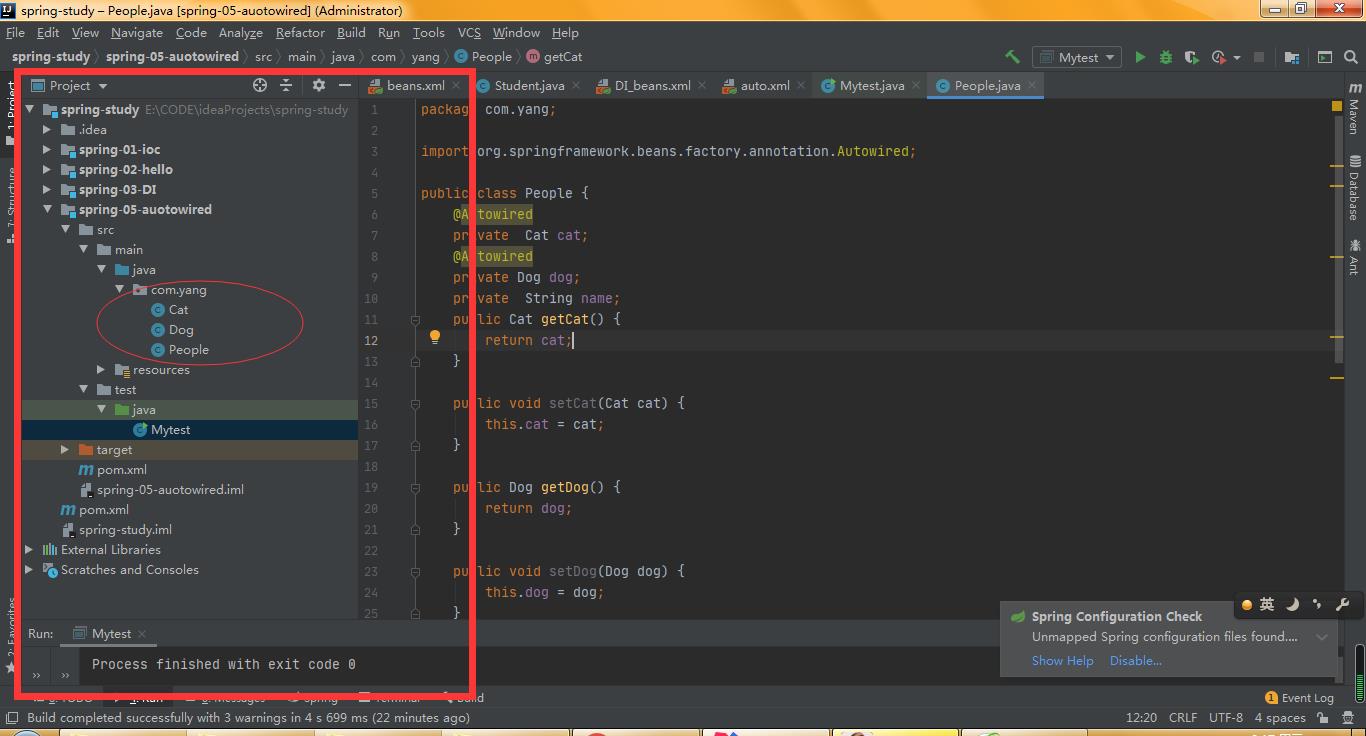
Task: Click the 12:20 caret position indicator
Action: (1141, 717)
